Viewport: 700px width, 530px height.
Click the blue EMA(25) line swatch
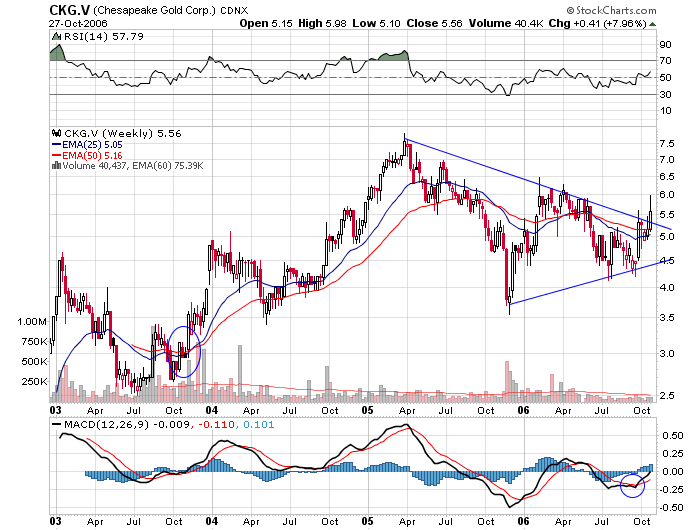[57, 144]
